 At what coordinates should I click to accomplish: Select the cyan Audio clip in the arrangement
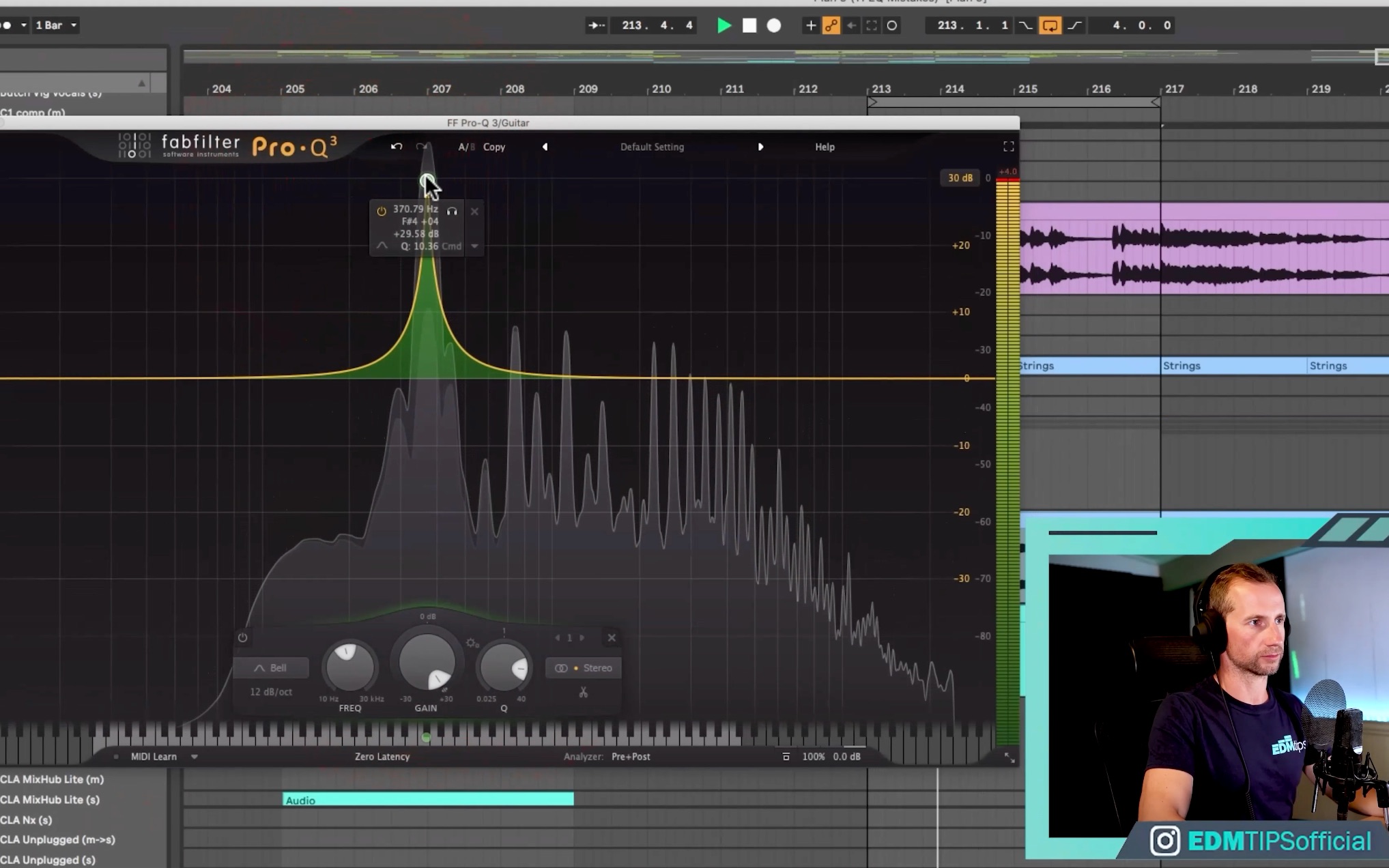click(x=428, y=800)
